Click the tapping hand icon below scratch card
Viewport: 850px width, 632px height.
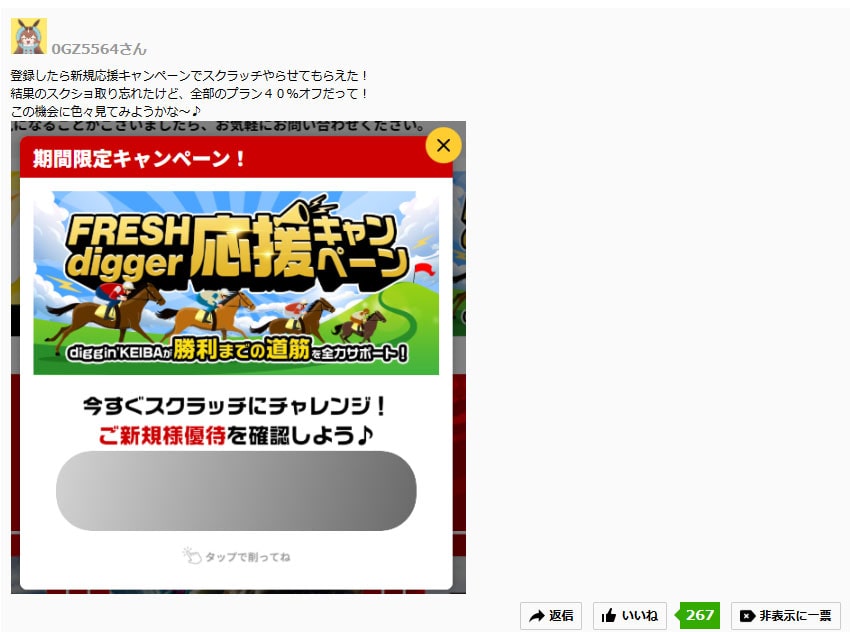pyautogui.click(x=191, y=556)
